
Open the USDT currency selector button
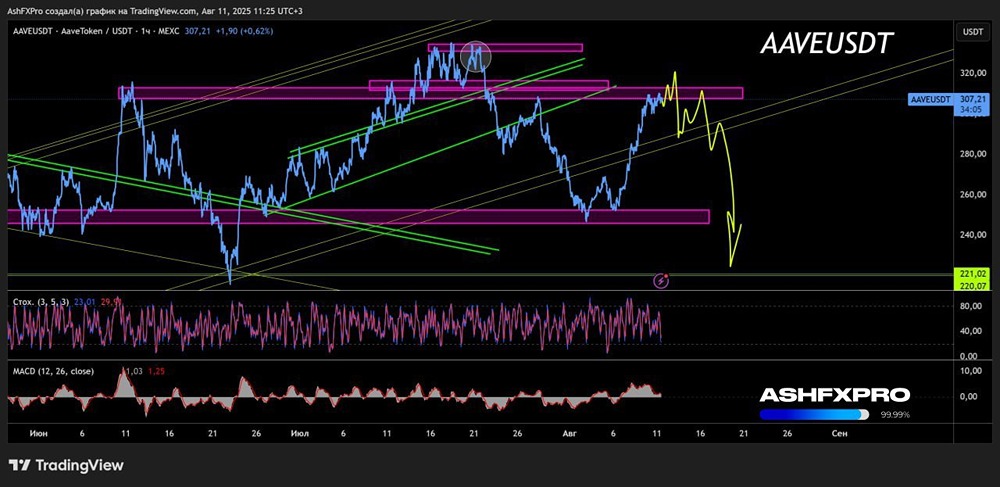click(x=972, y=30)
